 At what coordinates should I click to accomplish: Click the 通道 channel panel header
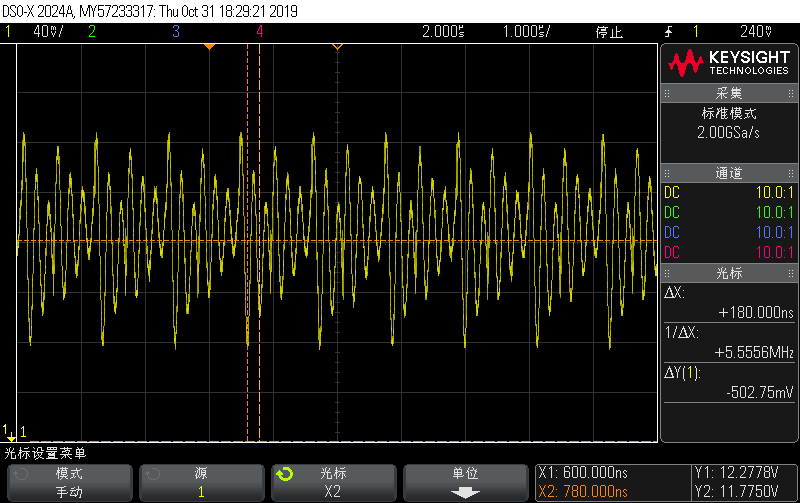pos(729,173)
